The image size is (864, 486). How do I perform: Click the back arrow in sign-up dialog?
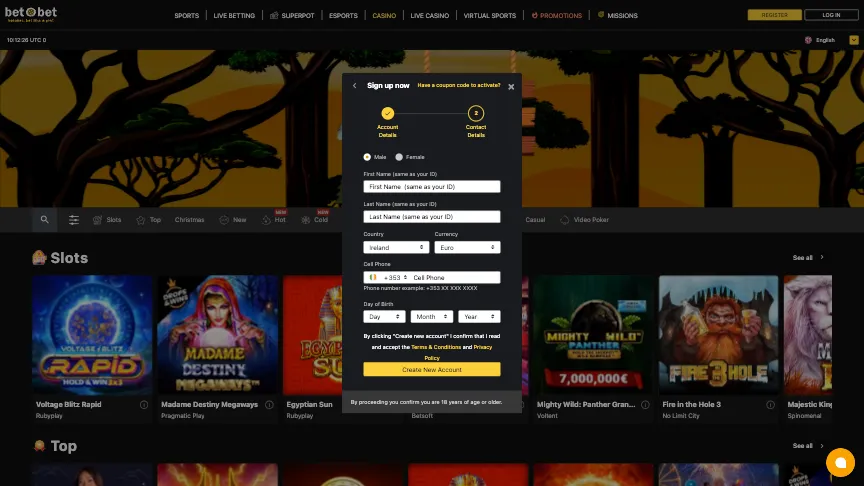click(354, 85)
